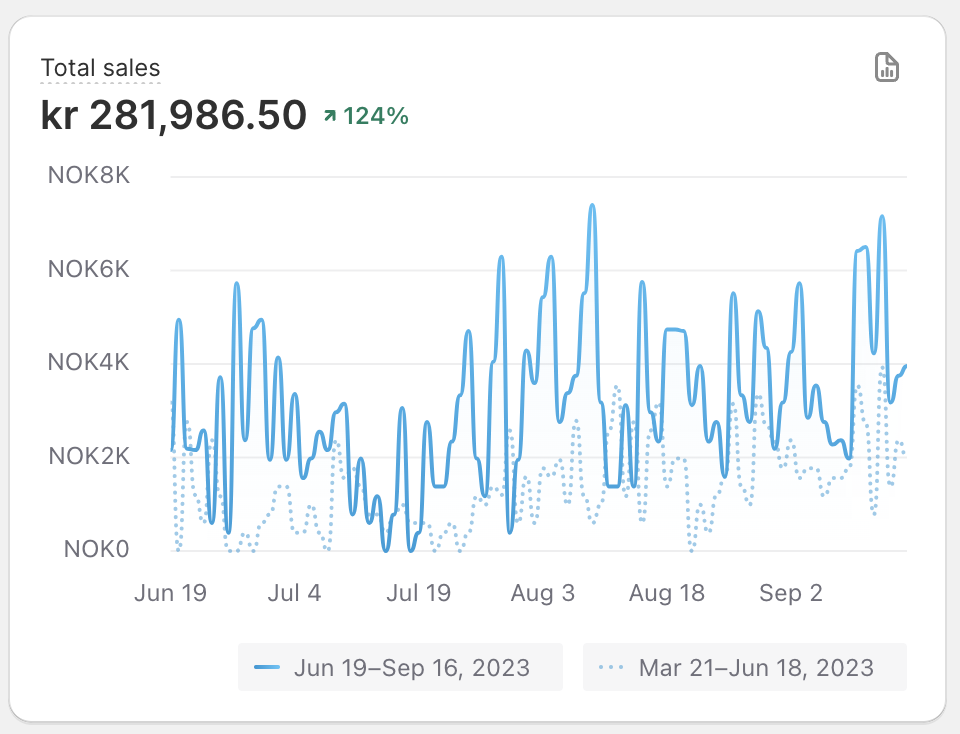Toggle the Jun 19–Sep 16, 2023 series
This screenshot has height=734, width=960.
pos(400,667)
